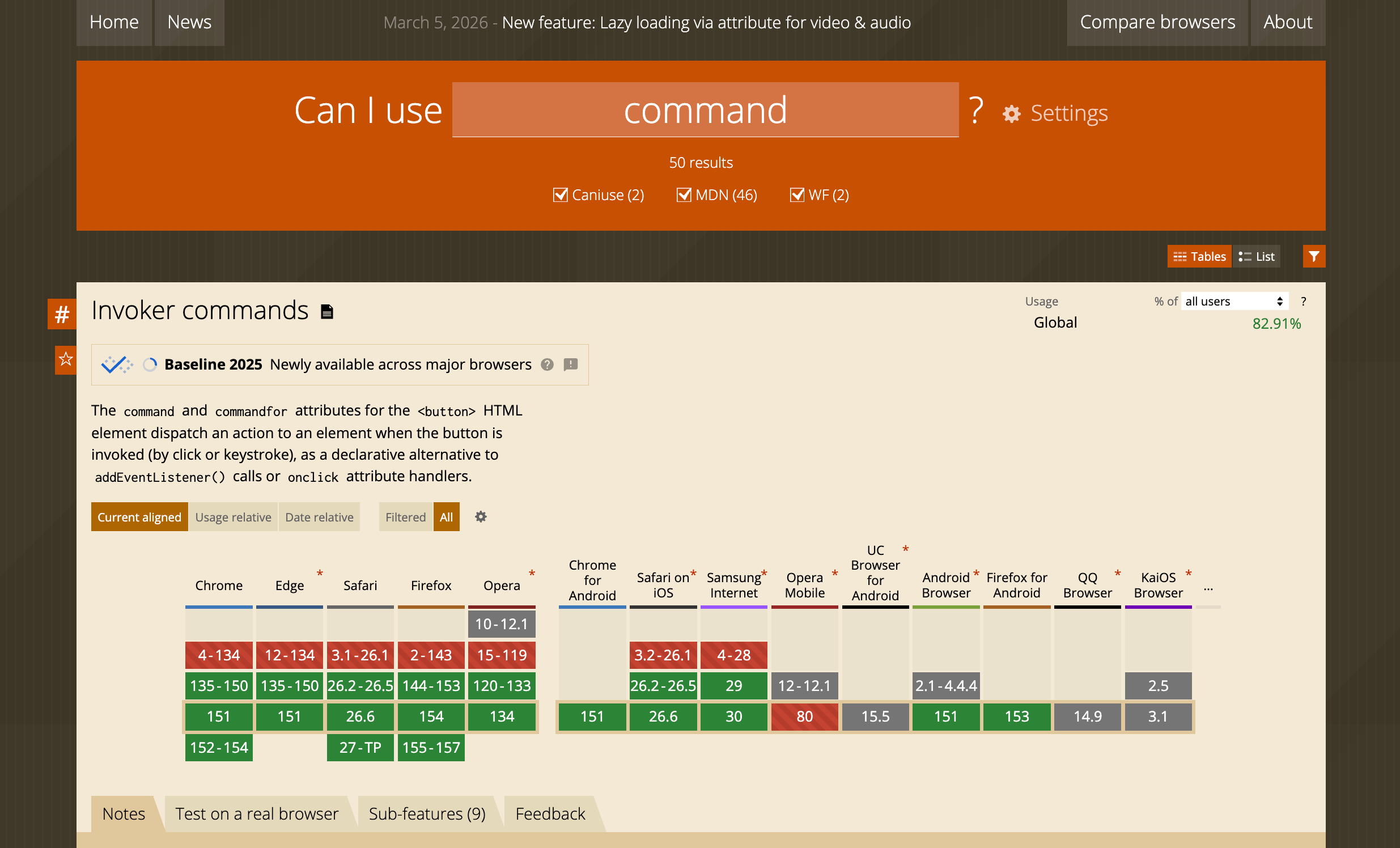This screenshot has width=1400, height=848.
Task: Click Opera Mobile cell 12-12.1
Action: (804, 685)
